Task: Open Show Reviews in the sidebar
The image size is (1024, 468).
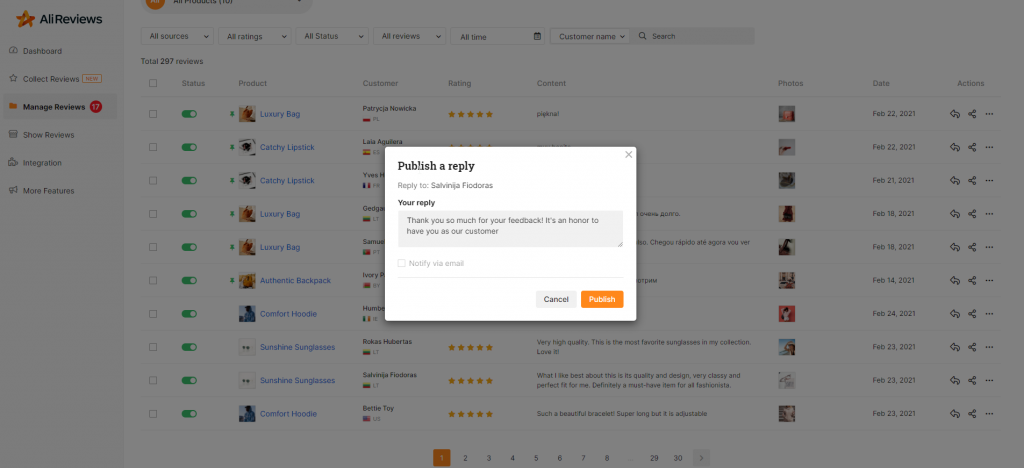Action: pyautogui.click(x=48, y=135)
